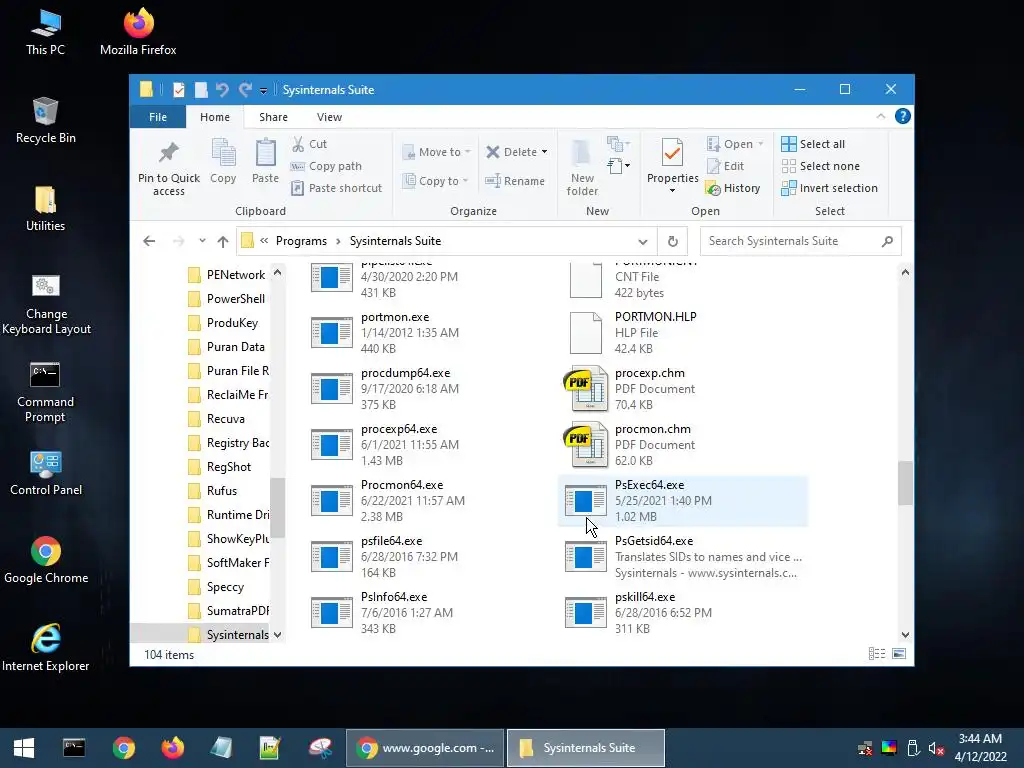This screenshot has height=768, width=1024.
Task: Open Firefox from the taskbar
Action: click(x=173, y=748)
